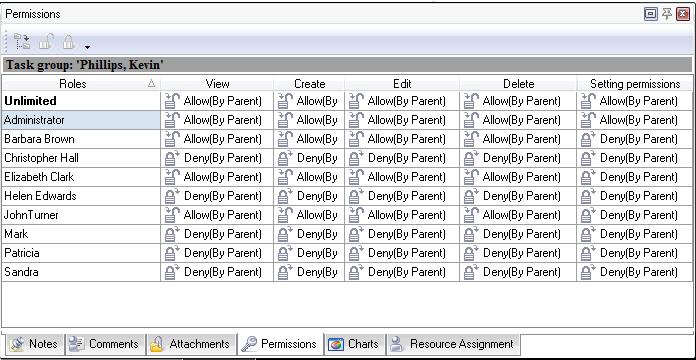696x360 pixels.
Task: Click Administrator's Setting permissions lock icon
Action: coord(589,120)
